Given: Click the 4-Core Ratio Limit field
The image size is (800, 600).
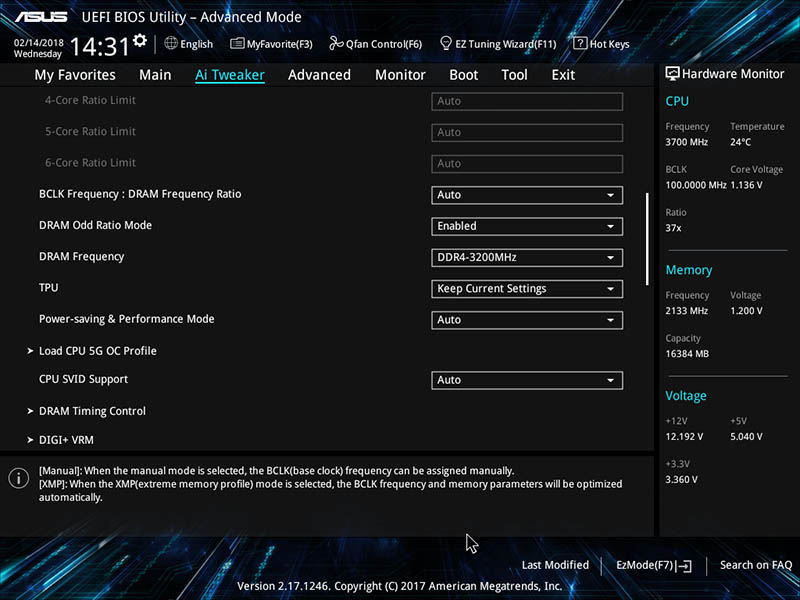Looking at the screenshot, I should click(527, 101).
